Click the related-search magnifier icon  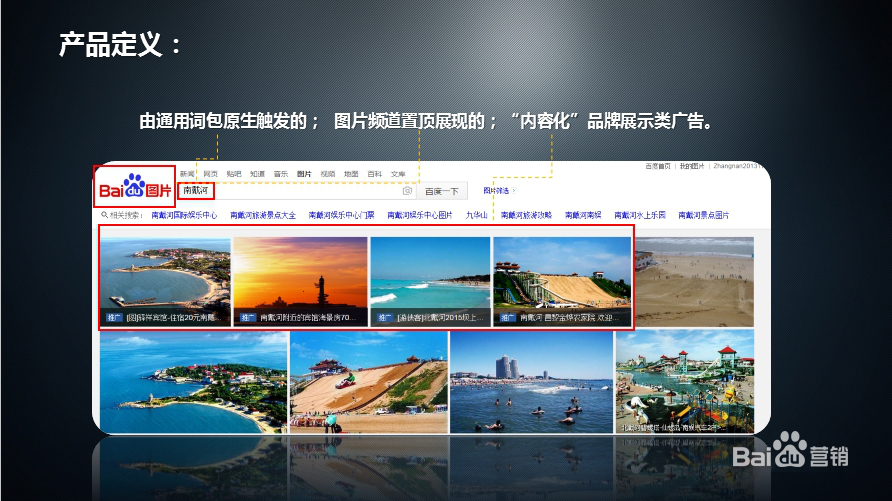point(104,215)
